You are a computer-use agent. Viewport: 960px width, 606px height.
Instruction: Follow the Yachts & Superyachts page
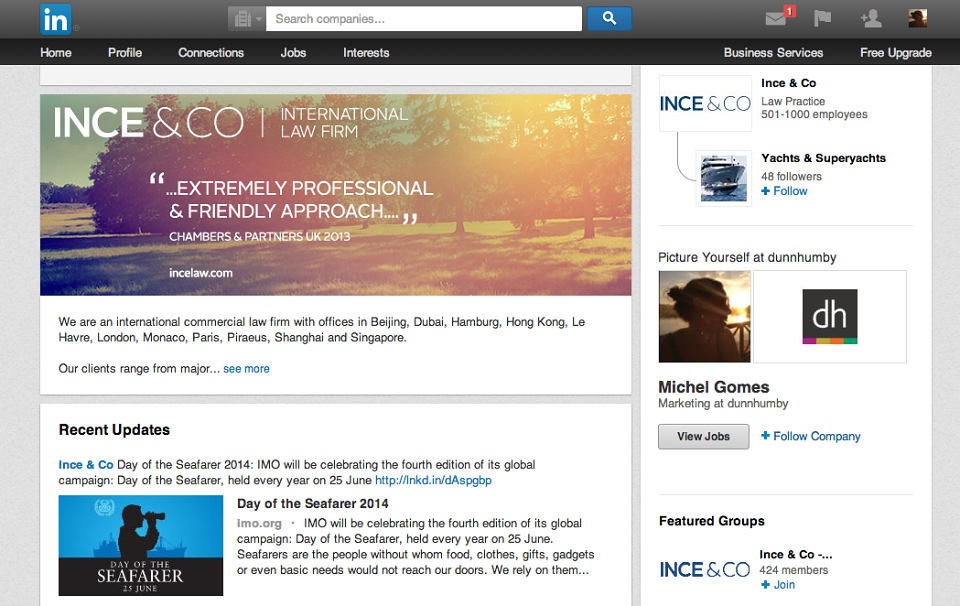point(784,191)
